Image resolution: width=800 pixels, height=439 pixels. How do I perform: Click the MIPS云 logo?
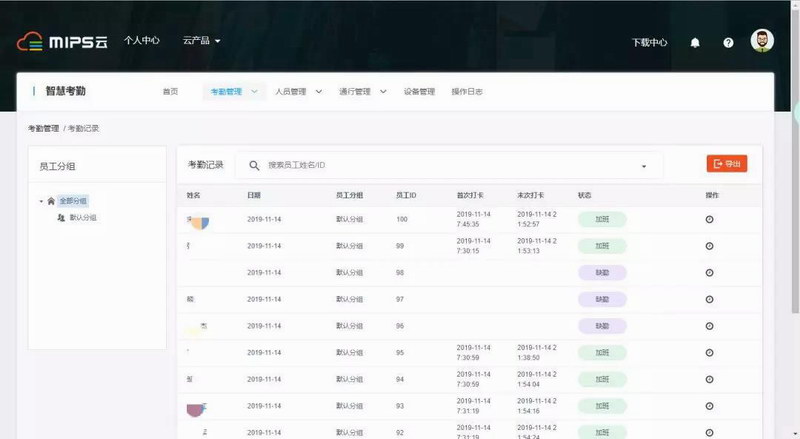coord(62,42)
